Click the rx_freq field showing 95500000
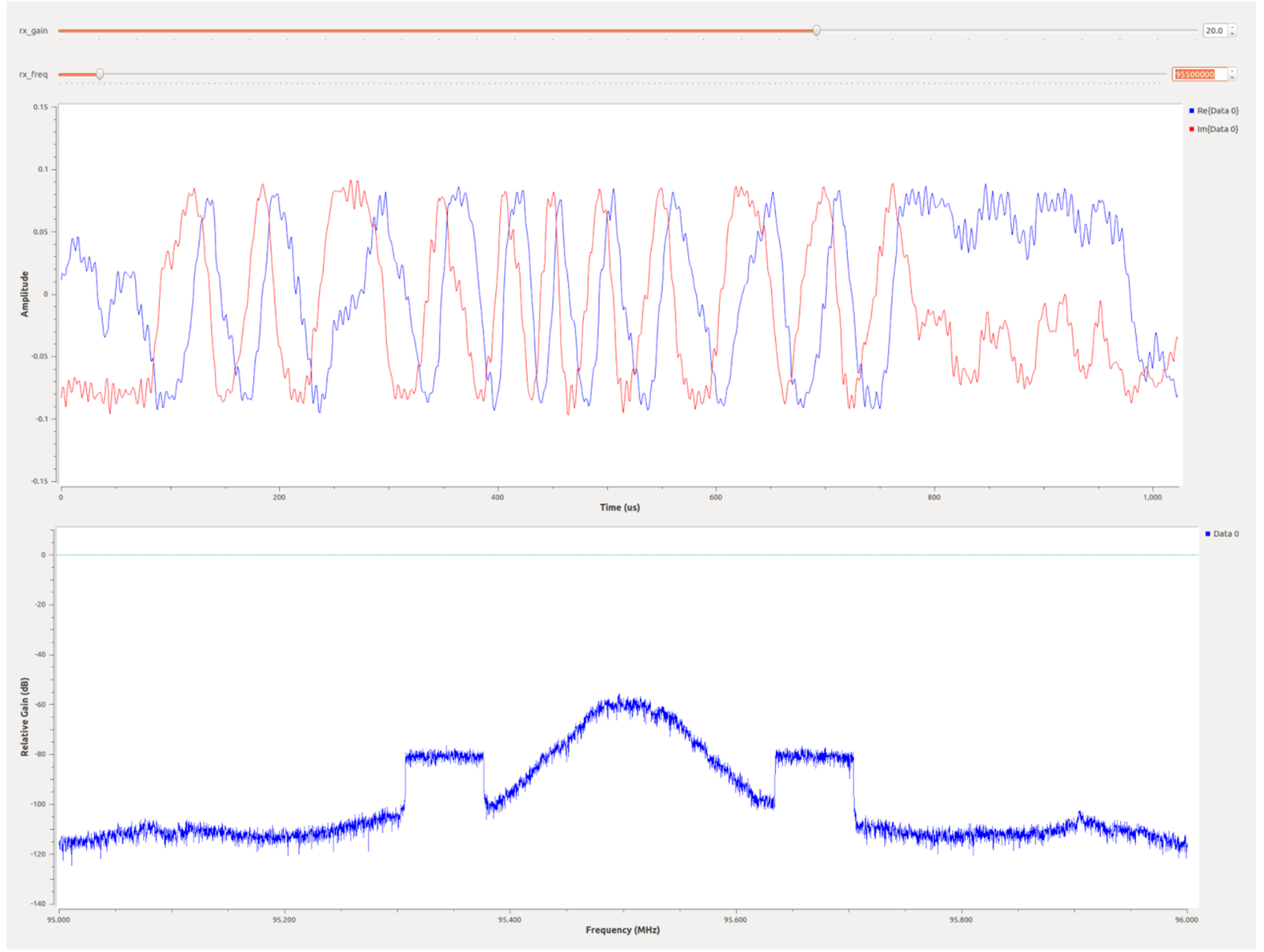1264x952 pixels. point(1198,74)
